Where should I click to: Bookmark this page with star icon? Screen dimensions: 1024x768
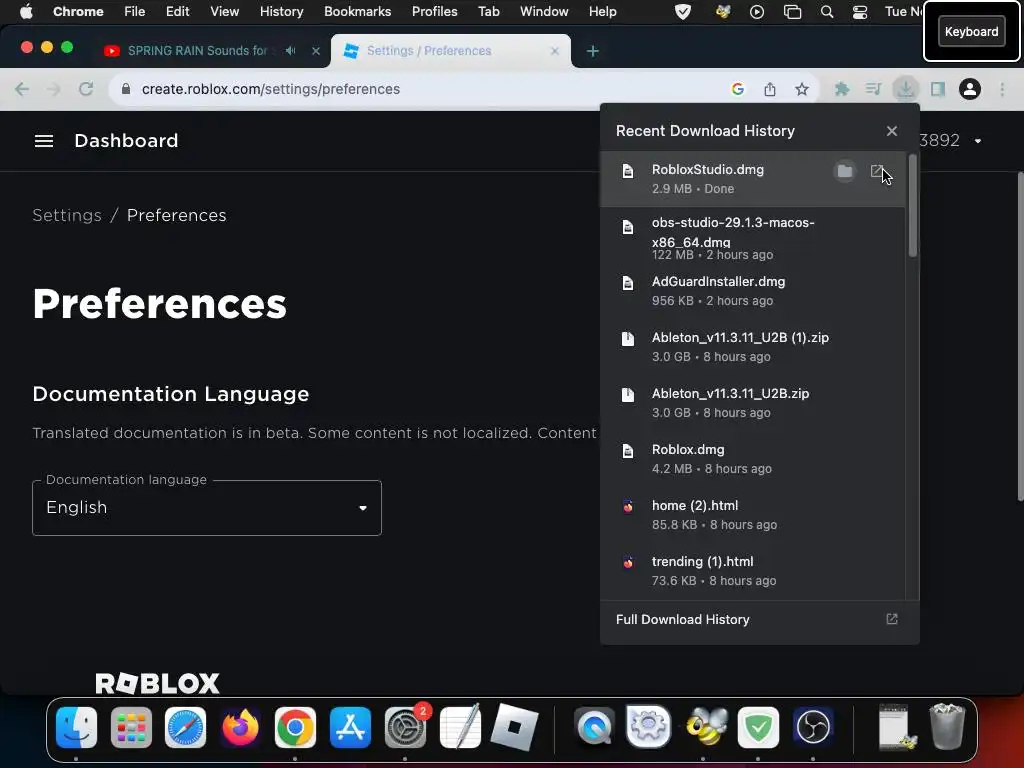[802, 89]
